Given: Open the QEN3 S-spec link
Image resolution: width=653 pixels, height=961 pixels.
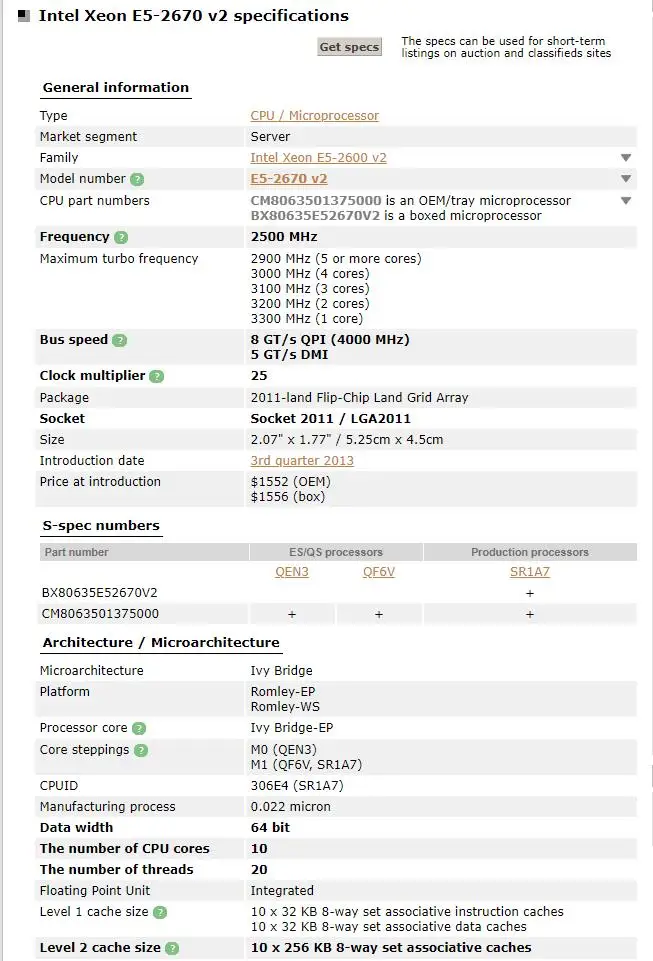Looking at the screenshot, I should pyautogui.click(x=291, y=572).
